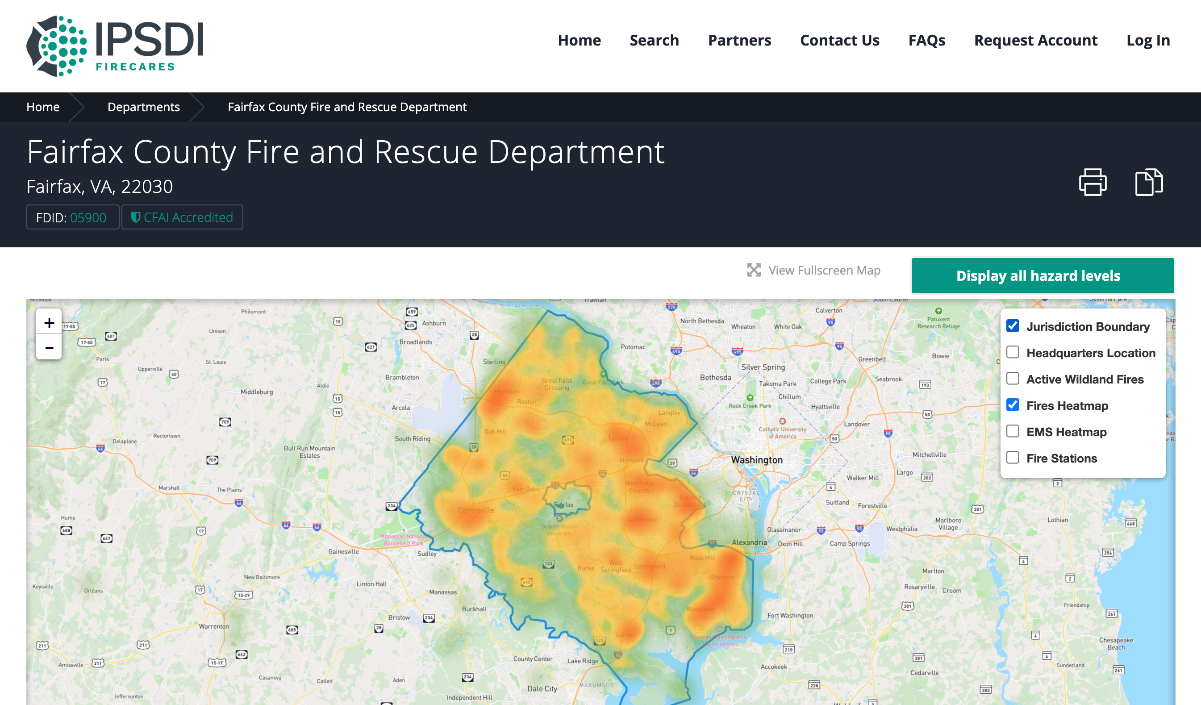The height and width of the screenshot is (705, 1201).
Task: Open the document export icon
Action: pos(1148,182)
